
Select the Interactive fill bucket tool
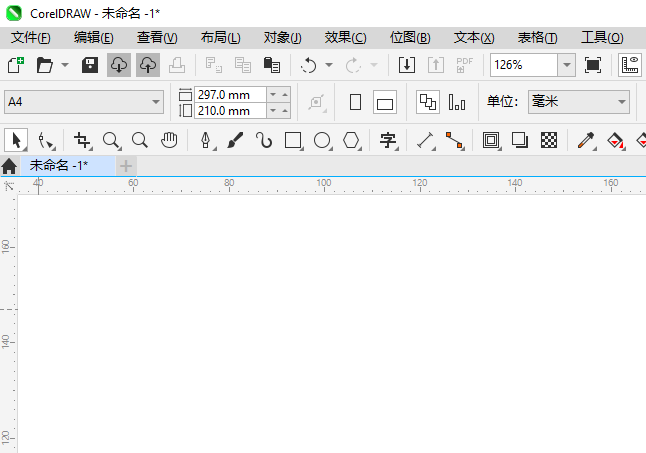[616, 140]
